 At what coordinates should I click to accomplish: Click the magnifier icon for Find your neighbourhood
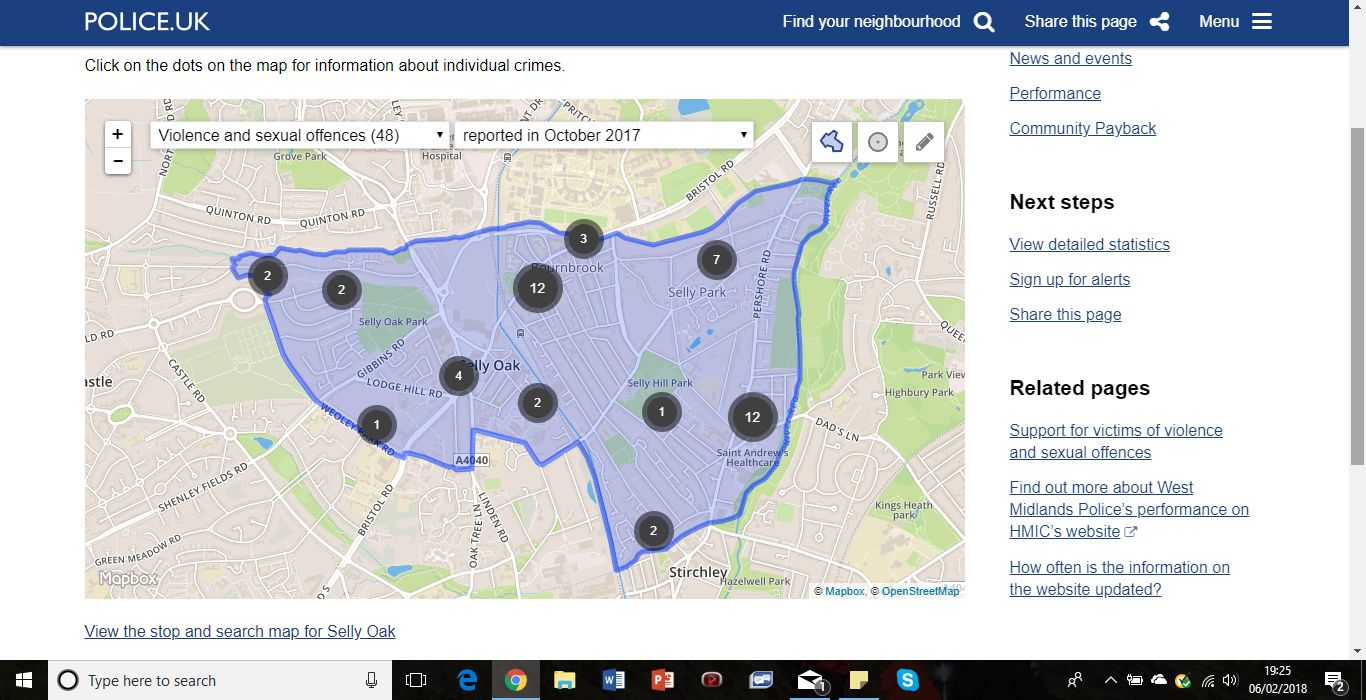point(984,22)
